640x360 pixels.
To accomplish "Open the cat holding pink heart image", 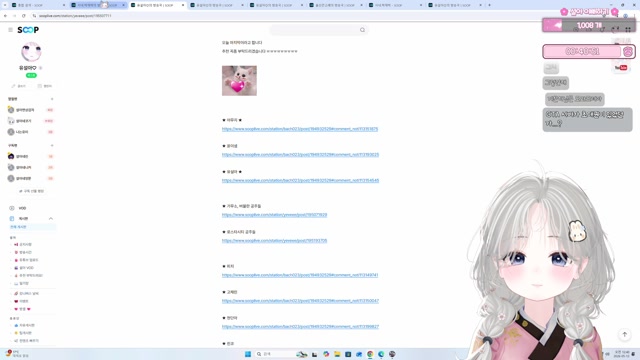I will pyautogui.click(x=239, y=81).
